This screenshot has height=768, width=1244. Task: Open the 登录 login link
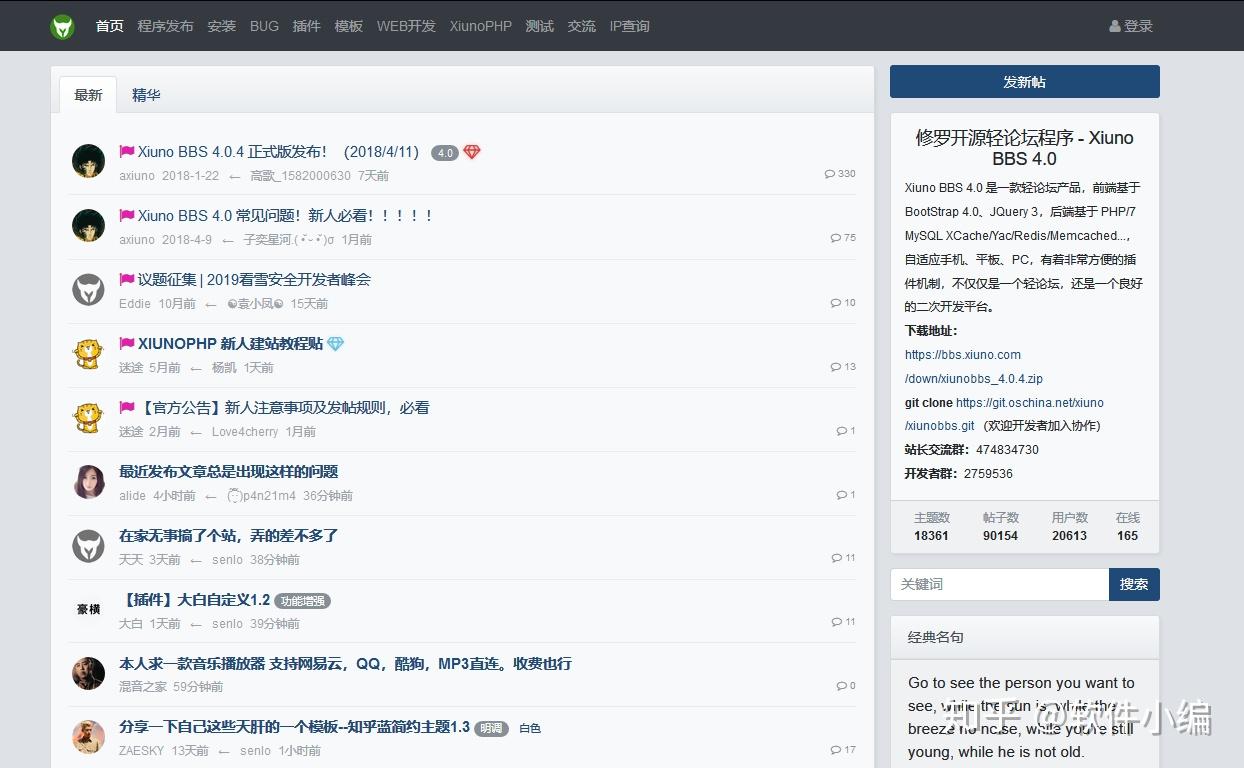tap(1131, 26)
